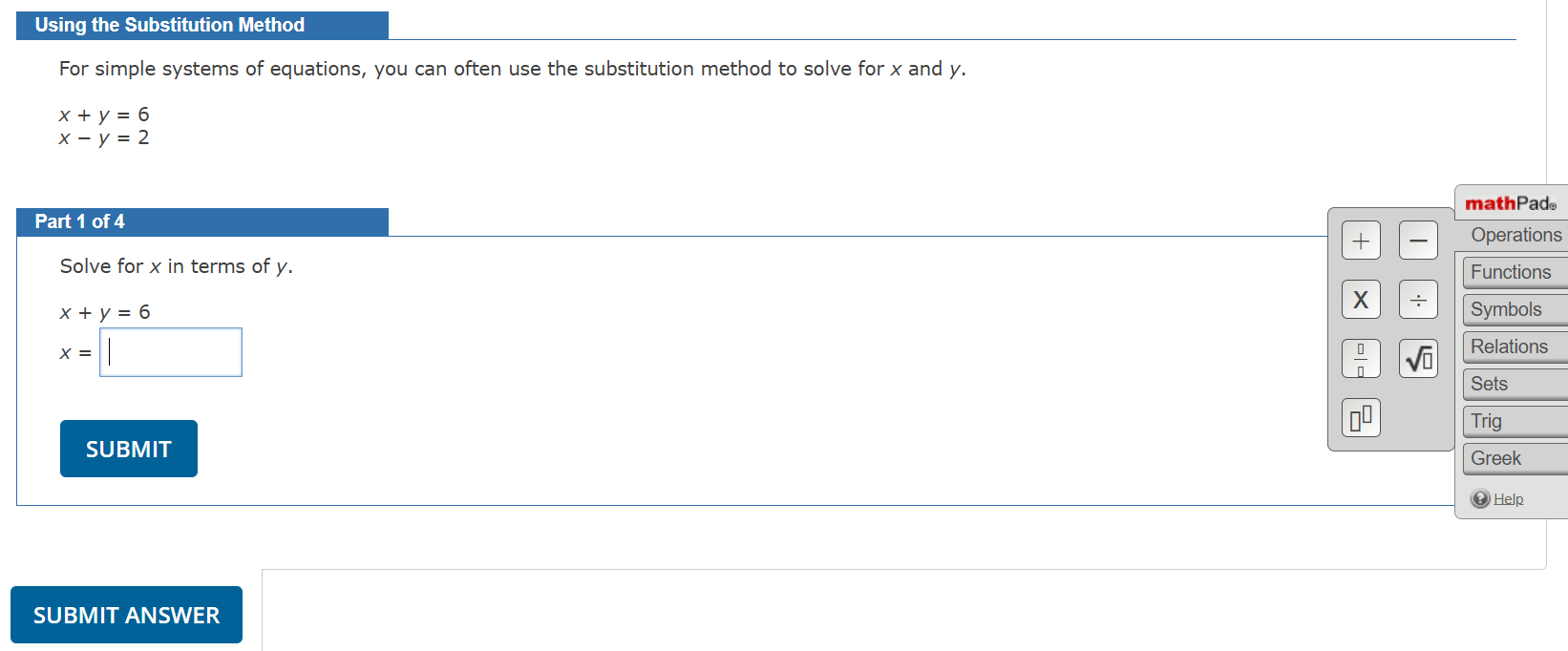Switch to the Symbols tab on mathPad
The height and width of the screenshot is (651, 1568).
click(1513, 309)
